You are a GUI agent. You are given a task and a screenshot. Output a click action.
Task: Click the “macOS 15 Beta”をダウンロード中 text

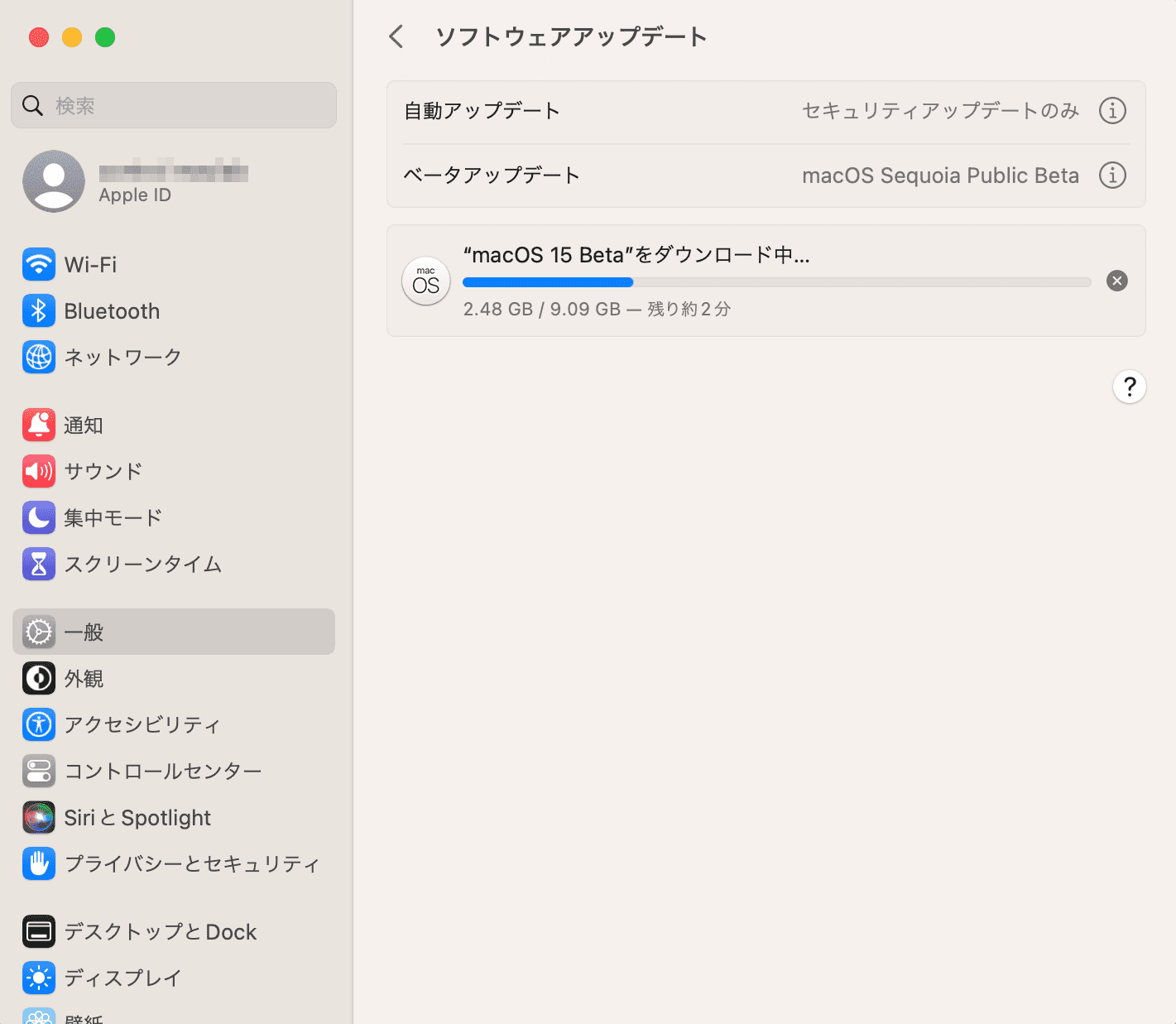(x=636, y=255)
